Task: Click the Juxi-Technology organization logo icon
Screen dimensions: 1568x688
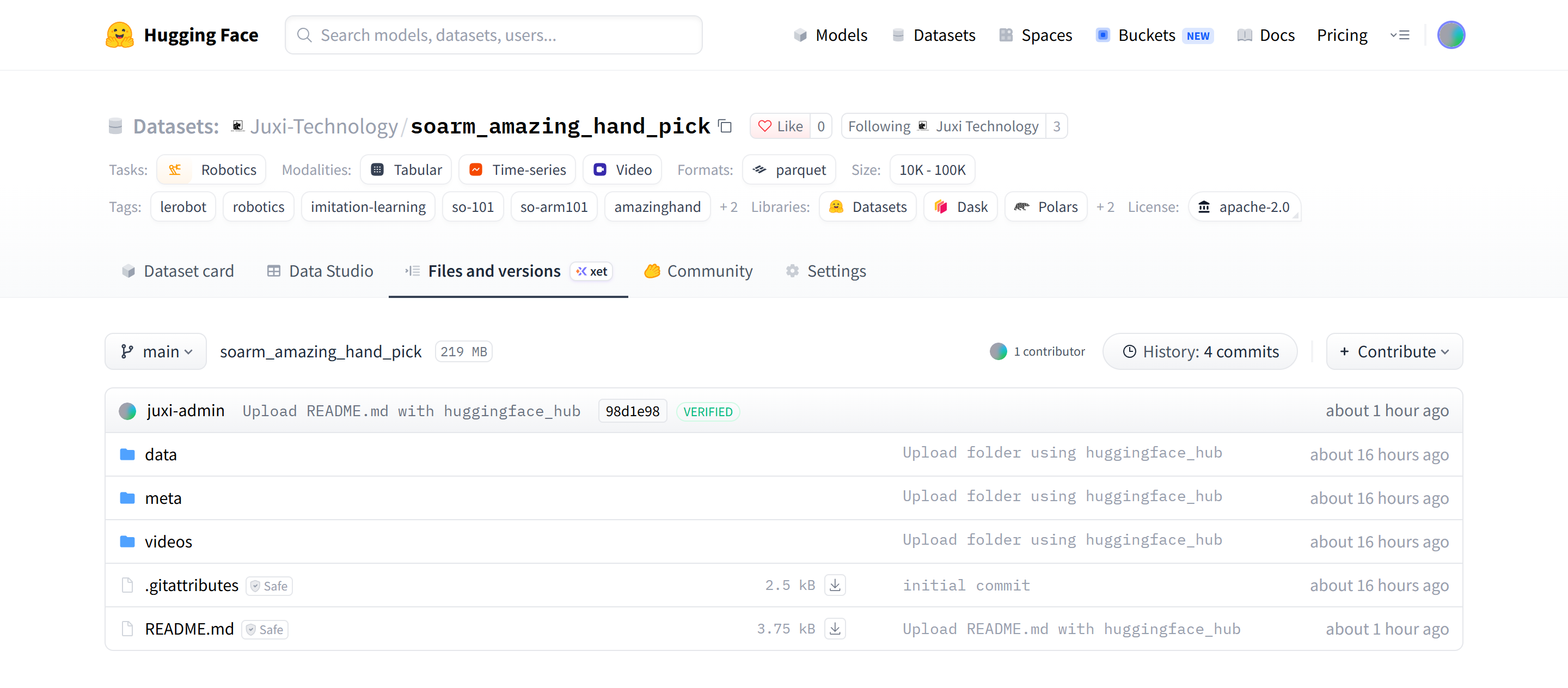Action: [x=237, y=126]
